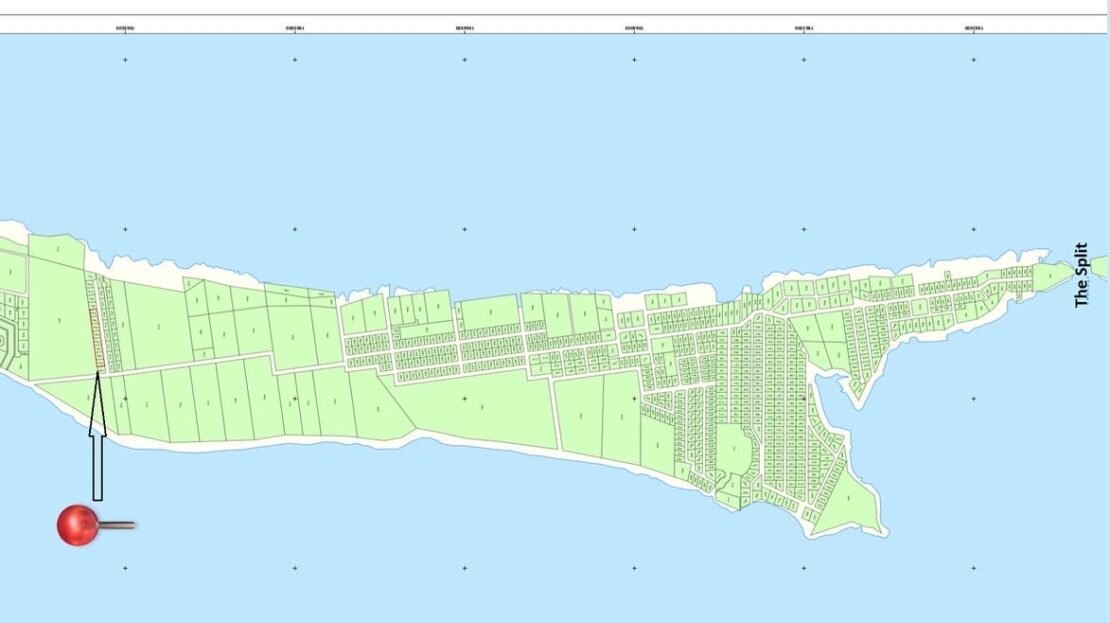1110x623 pixels.
Task: Select the green triangular tip beside The Split
Action: 1056,275
